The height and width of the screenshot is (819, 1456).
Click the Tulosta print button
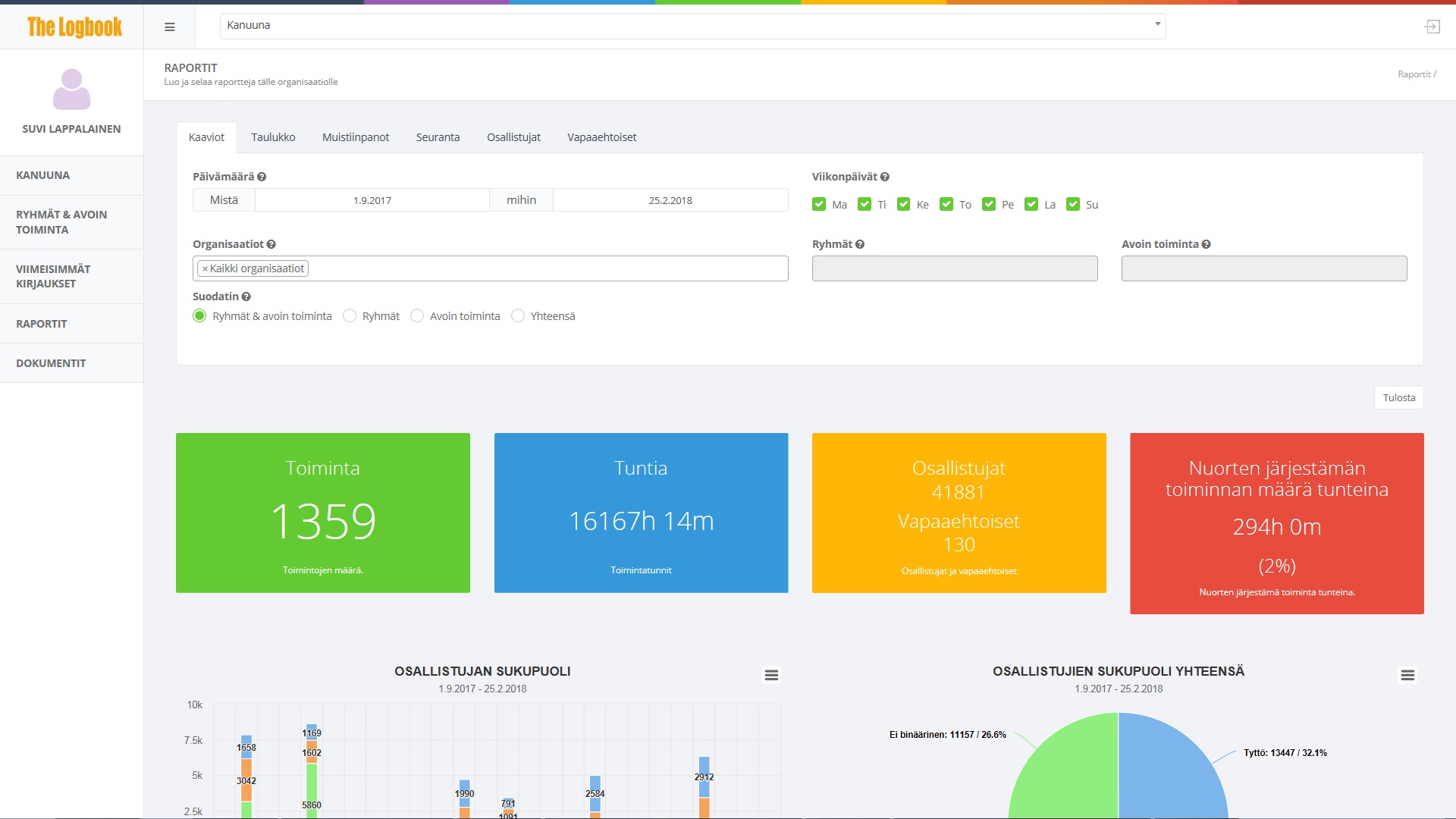1398,397
